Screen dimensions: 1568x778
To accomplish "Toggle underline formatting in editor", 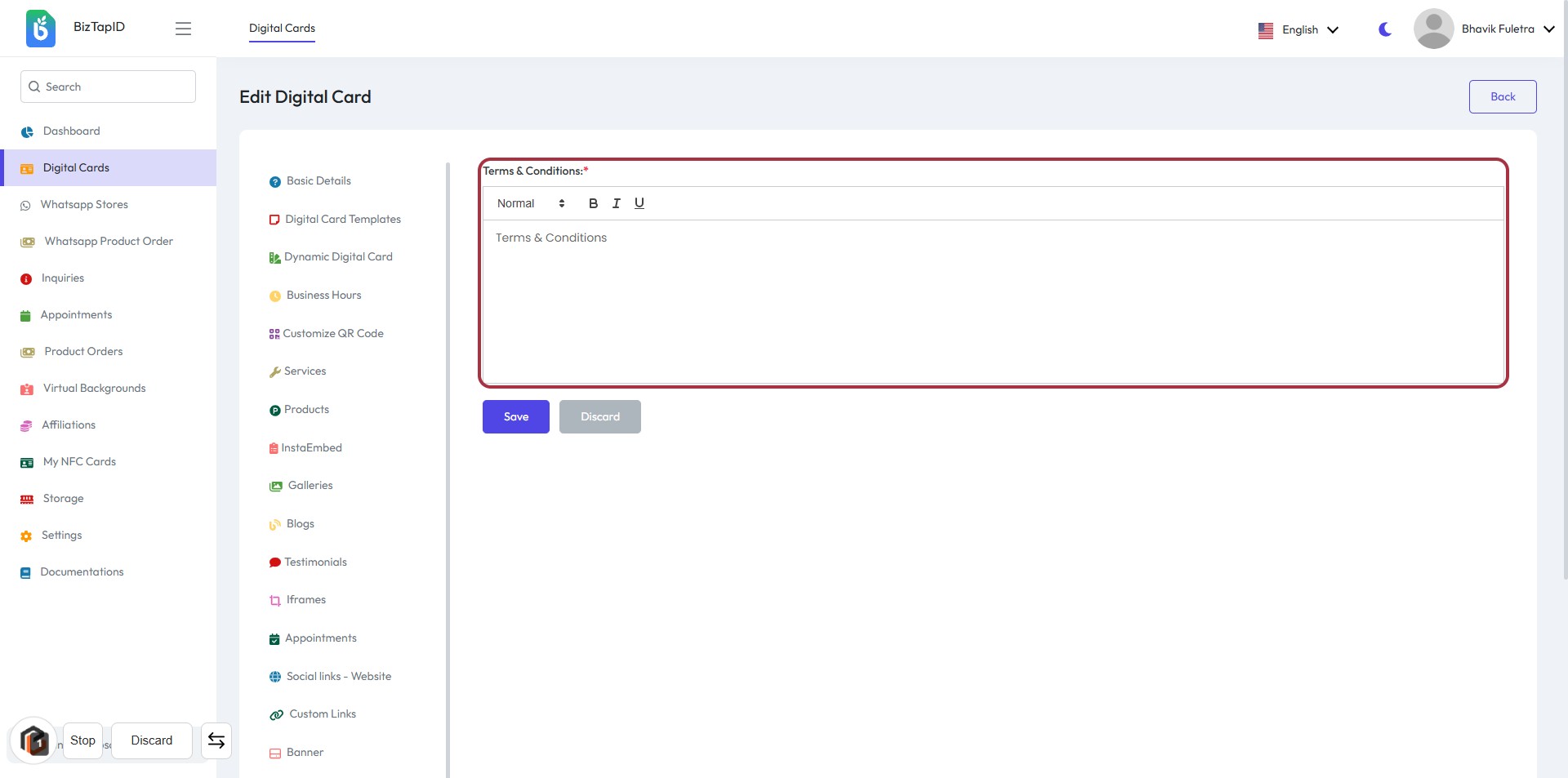I will [x=639, y=203].
